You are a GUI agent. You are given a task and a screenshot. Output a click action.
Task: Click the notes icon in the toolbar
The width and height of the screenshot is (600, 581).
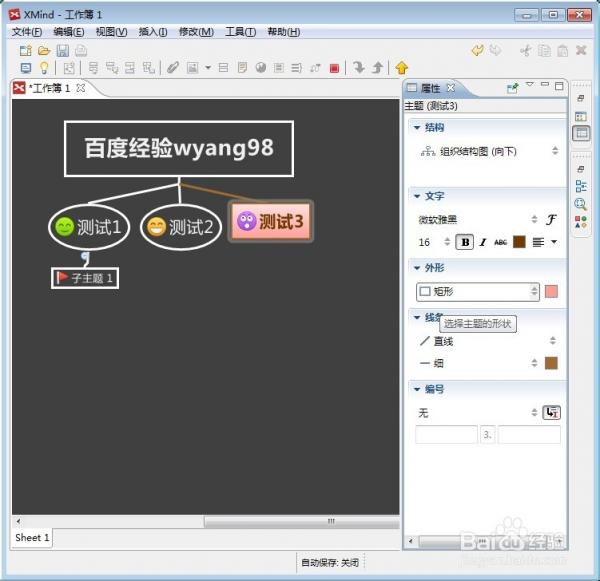242,68
